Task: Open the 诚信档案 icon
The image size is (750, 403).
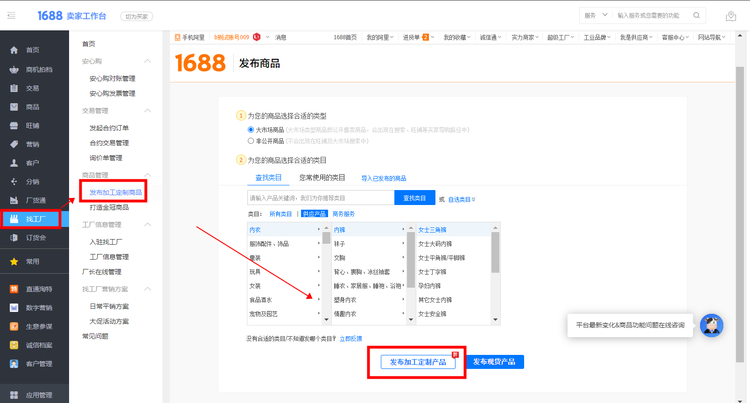Action: click(14, 345)
